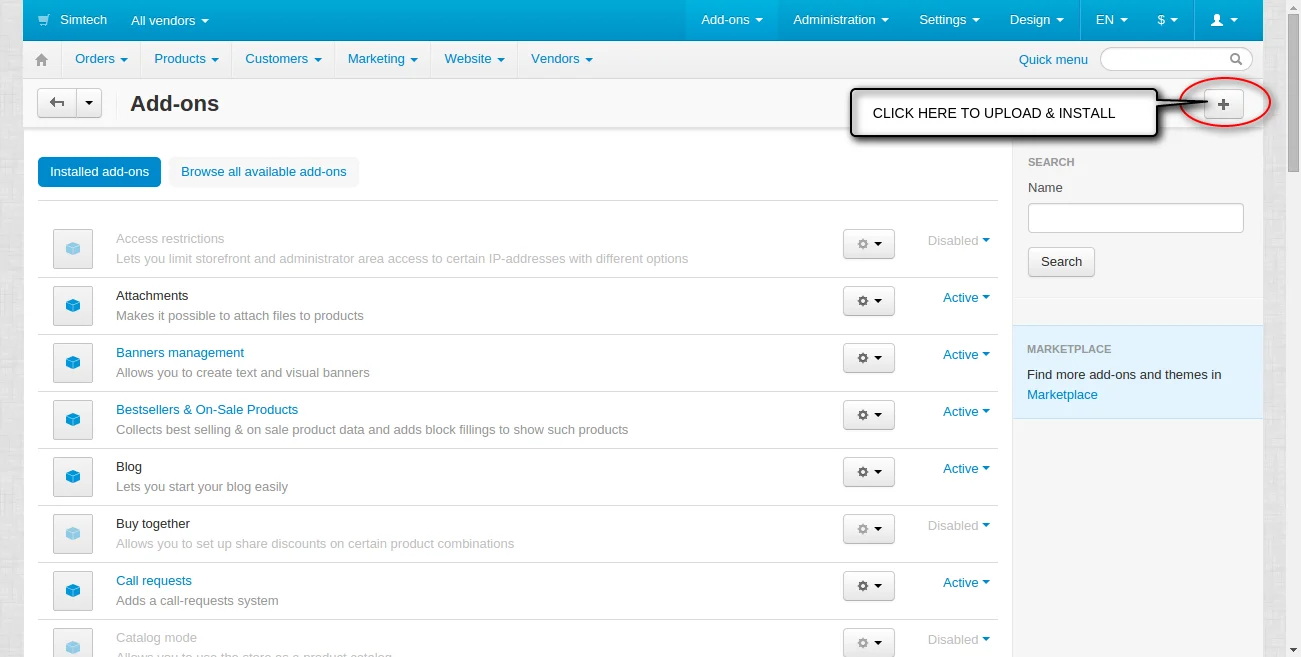
Task: Click the plus icon to upload add-on
Action: point(1223,104)
